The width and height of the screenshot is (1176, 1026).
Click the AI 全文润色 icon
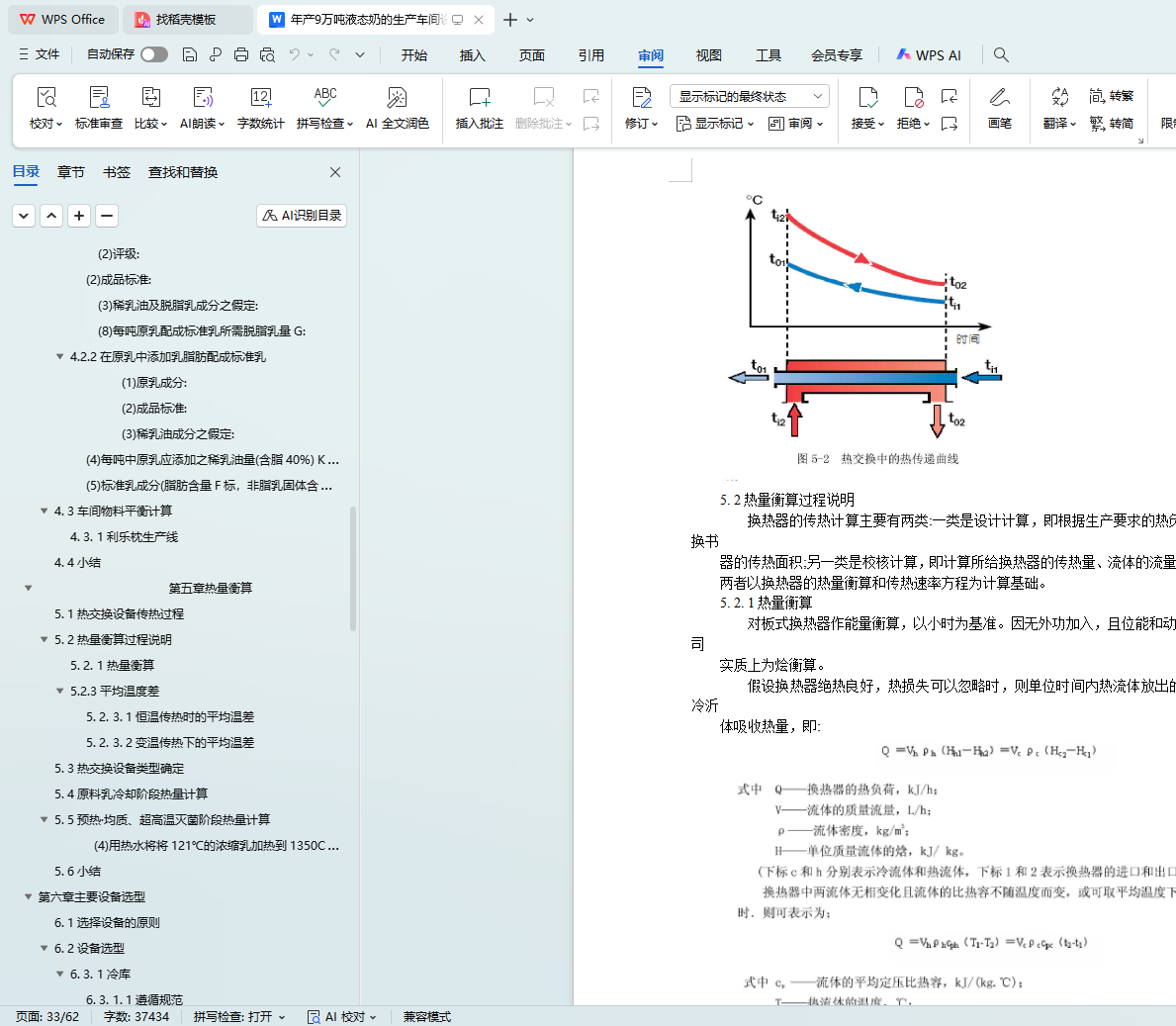point(397,98)
